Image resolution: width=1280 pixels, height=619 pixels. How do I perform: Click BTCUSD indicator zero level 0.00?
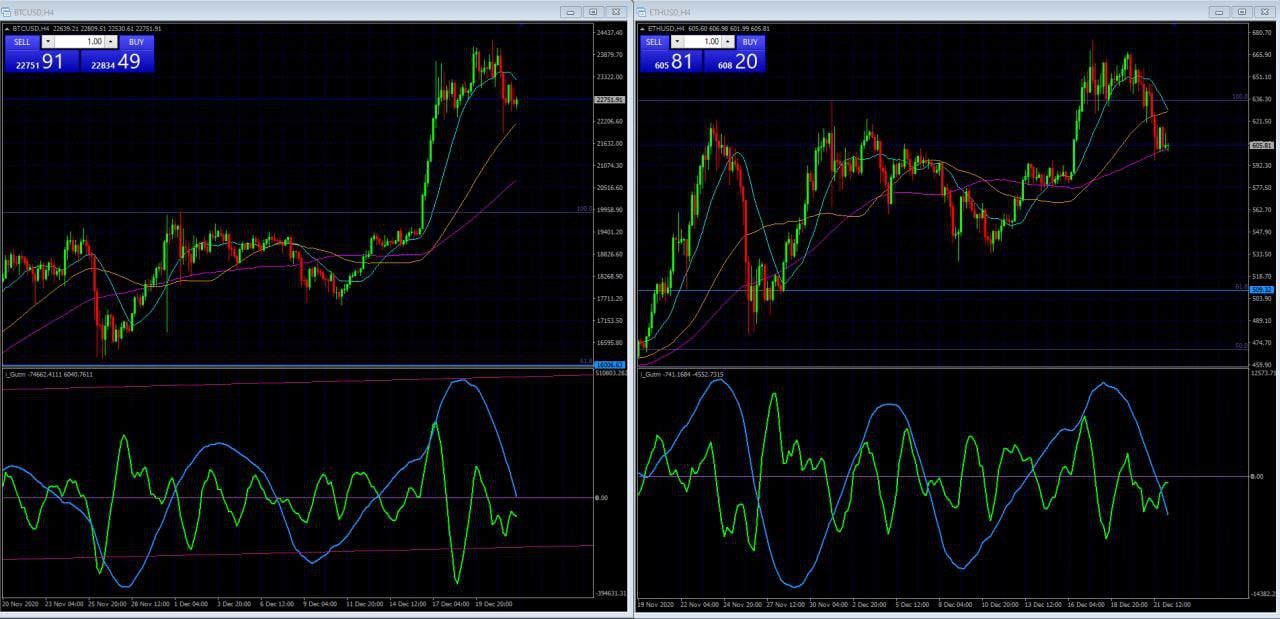(x=601, y=497)
